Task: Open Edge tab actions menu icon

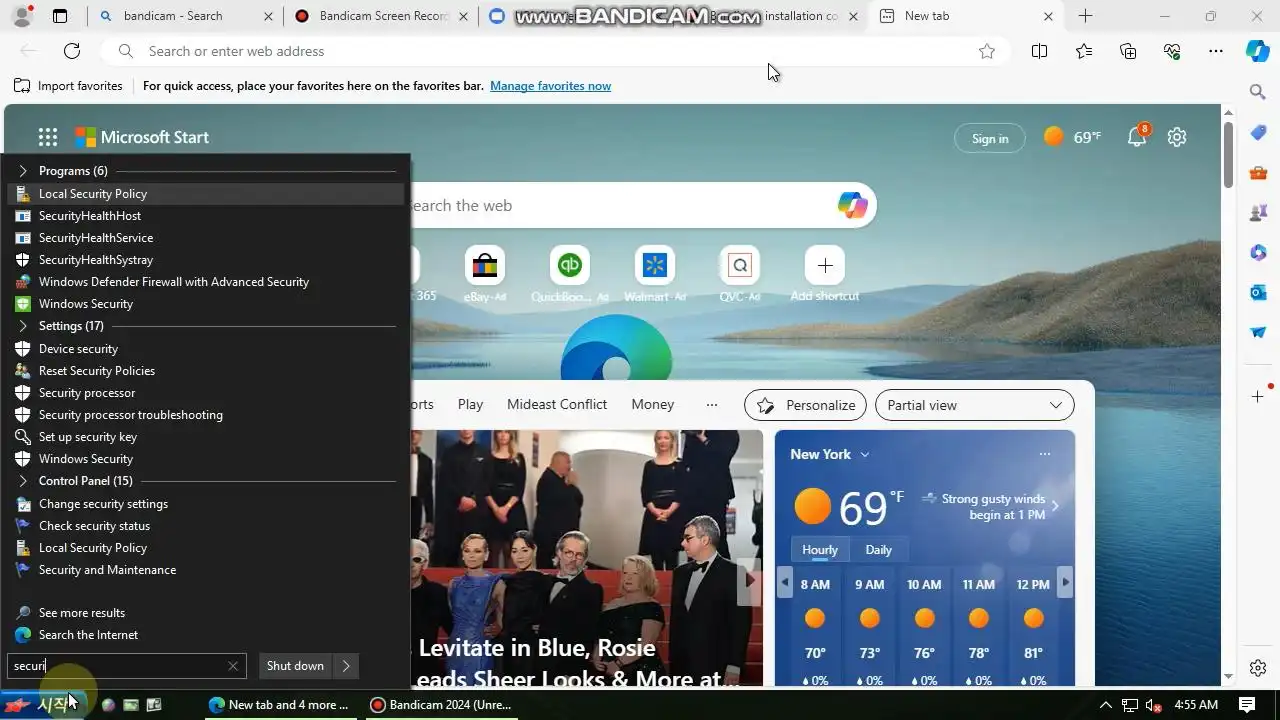Action: point(60,16)
